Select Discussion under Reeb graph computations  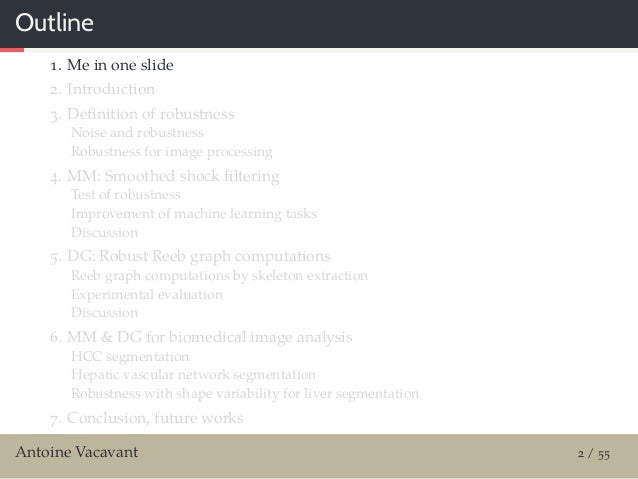[105, 313]
